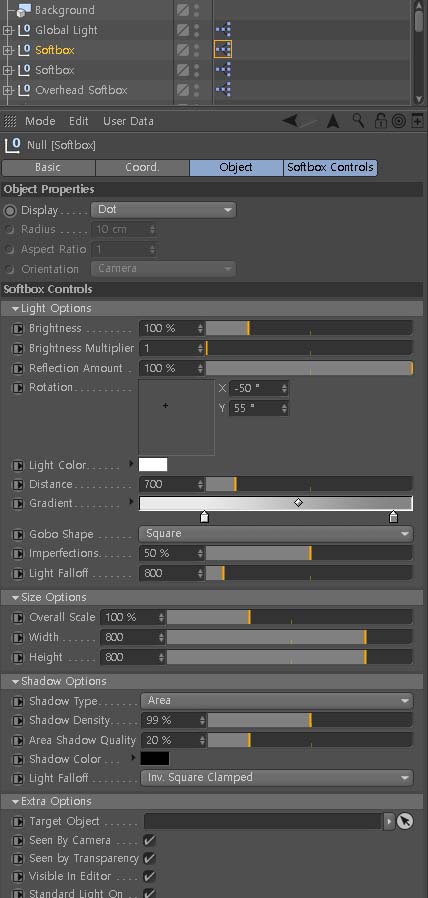Open the Light Color white swatch

coord(153,464)
